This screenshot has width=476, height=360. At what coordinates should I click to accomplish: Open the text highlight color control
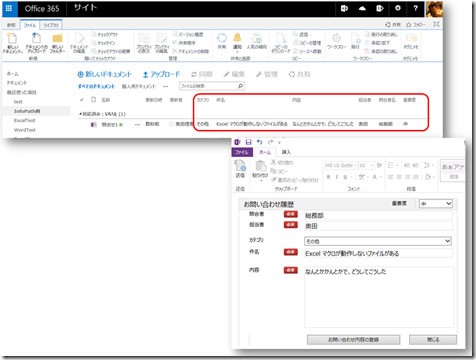point(363,177)
